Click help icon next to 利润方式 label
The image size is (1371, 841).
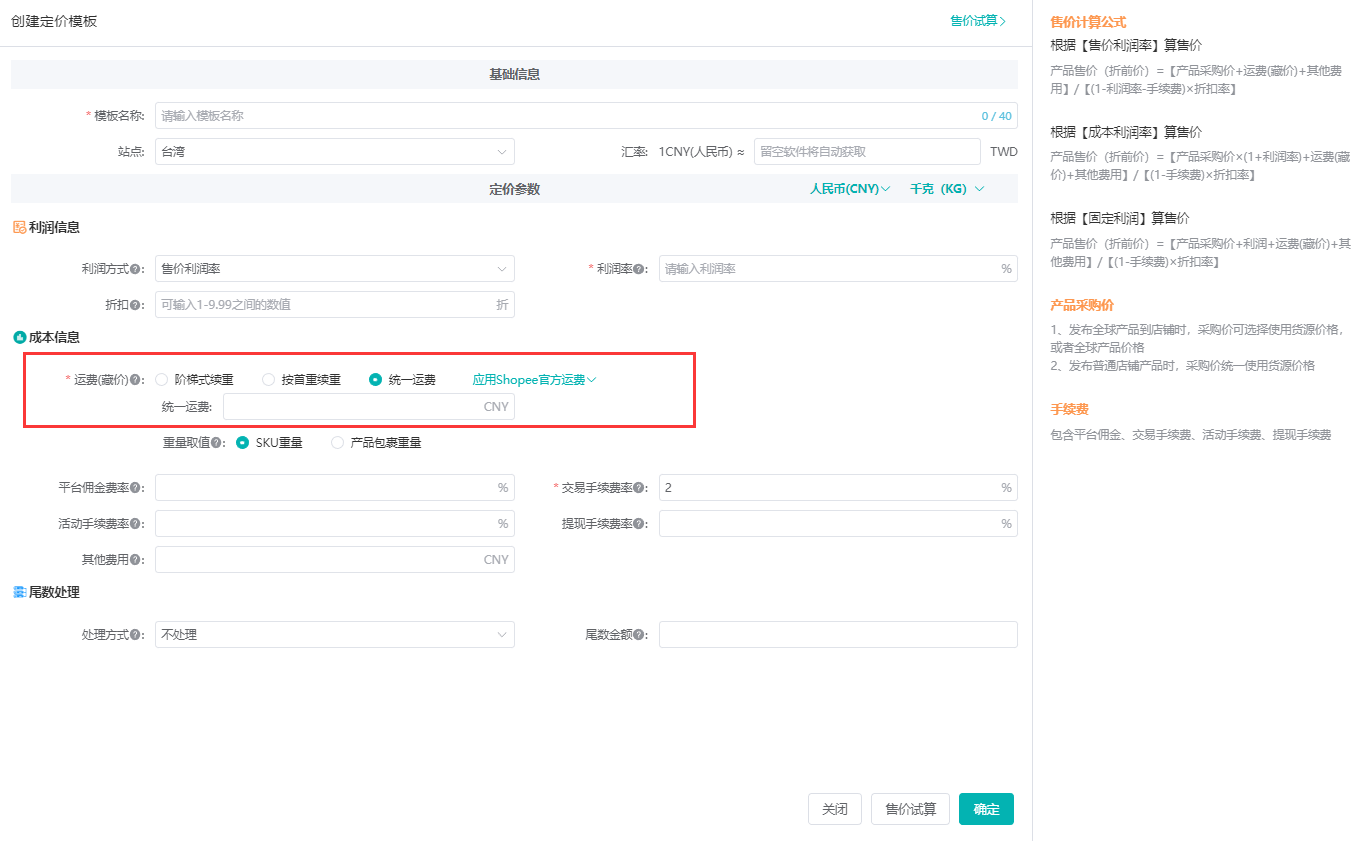click(135, 269)
